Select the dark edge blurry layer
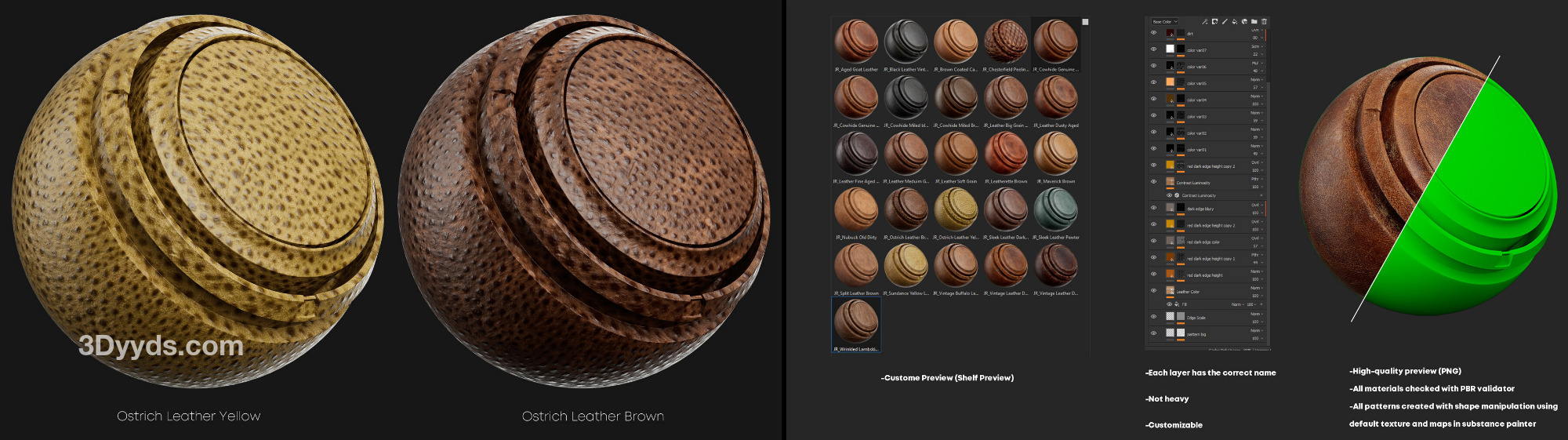The image size is (1568, 440). [1200, 209]
